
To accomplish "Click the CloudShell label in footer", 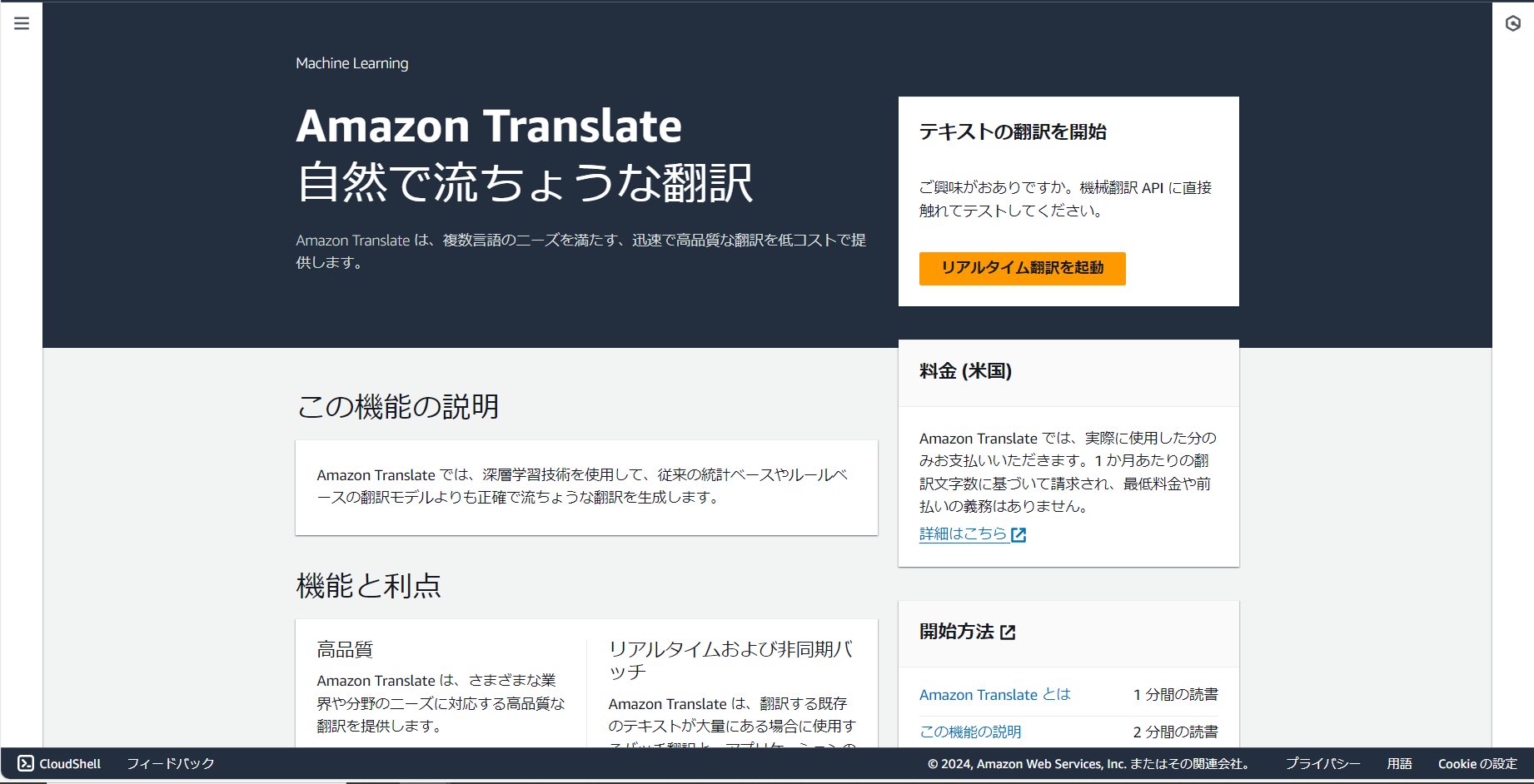I will (70, 763).
